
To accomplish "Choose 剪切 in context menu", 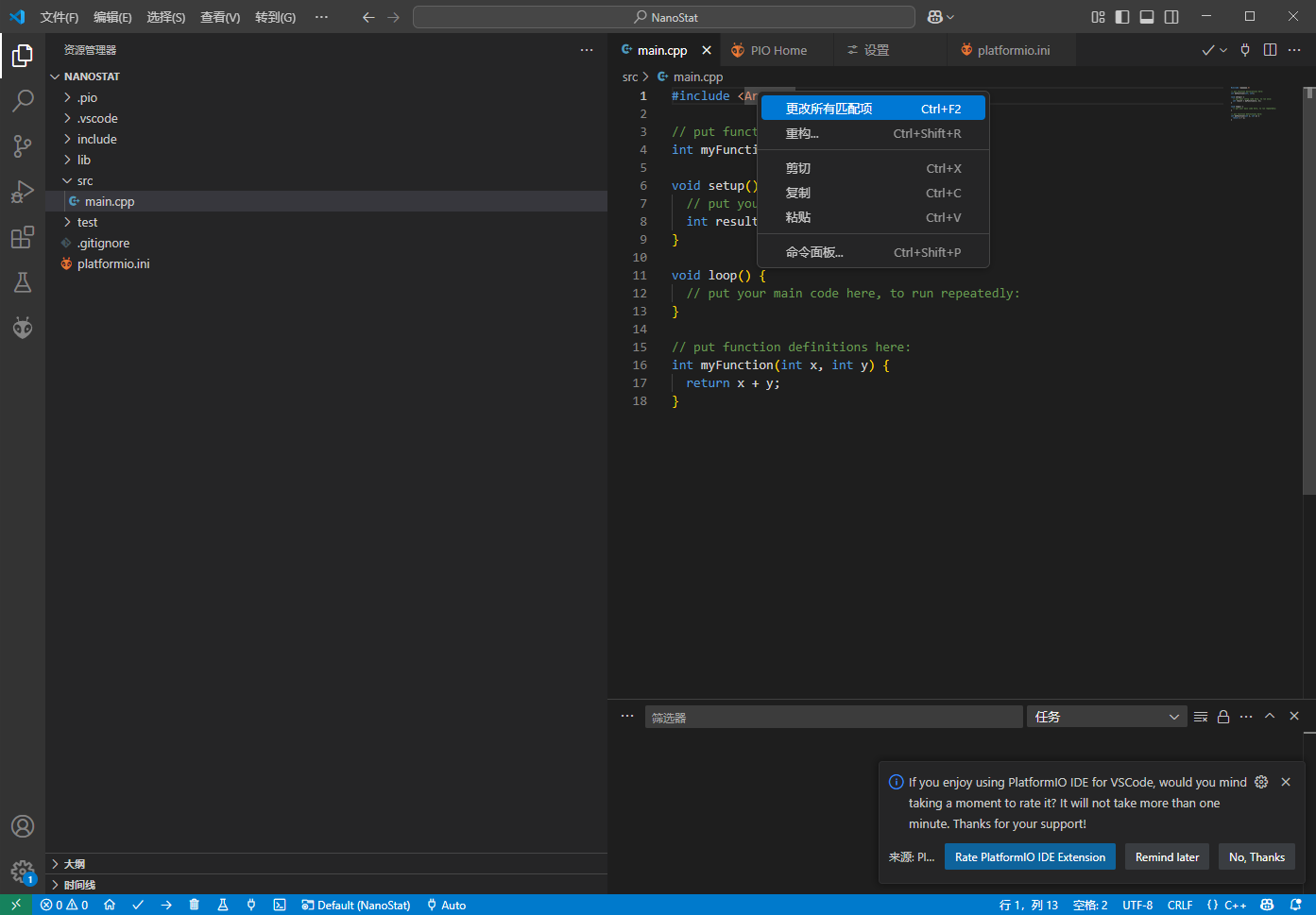I will click(873, 168).
